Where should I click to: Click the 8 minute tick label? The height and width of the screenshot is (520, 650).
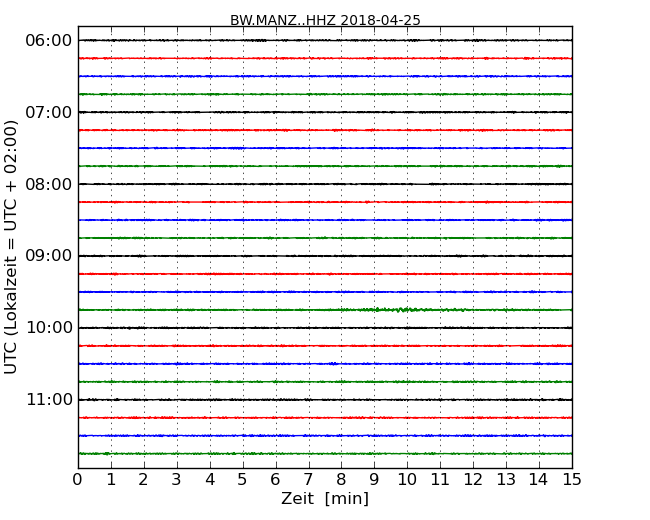tap(341, 480)
